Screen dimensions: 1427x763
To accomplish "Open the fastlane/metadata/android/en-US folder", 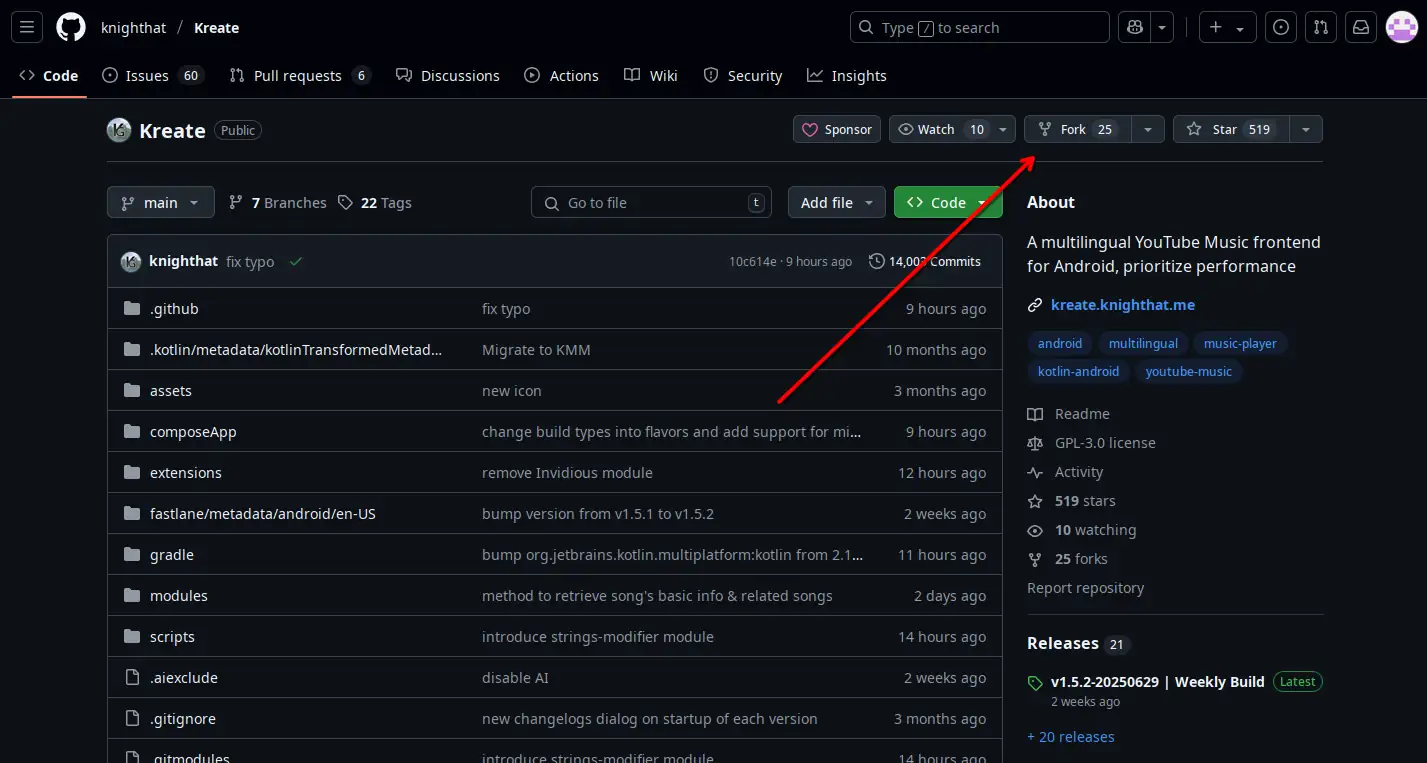I will coord(263,514).
